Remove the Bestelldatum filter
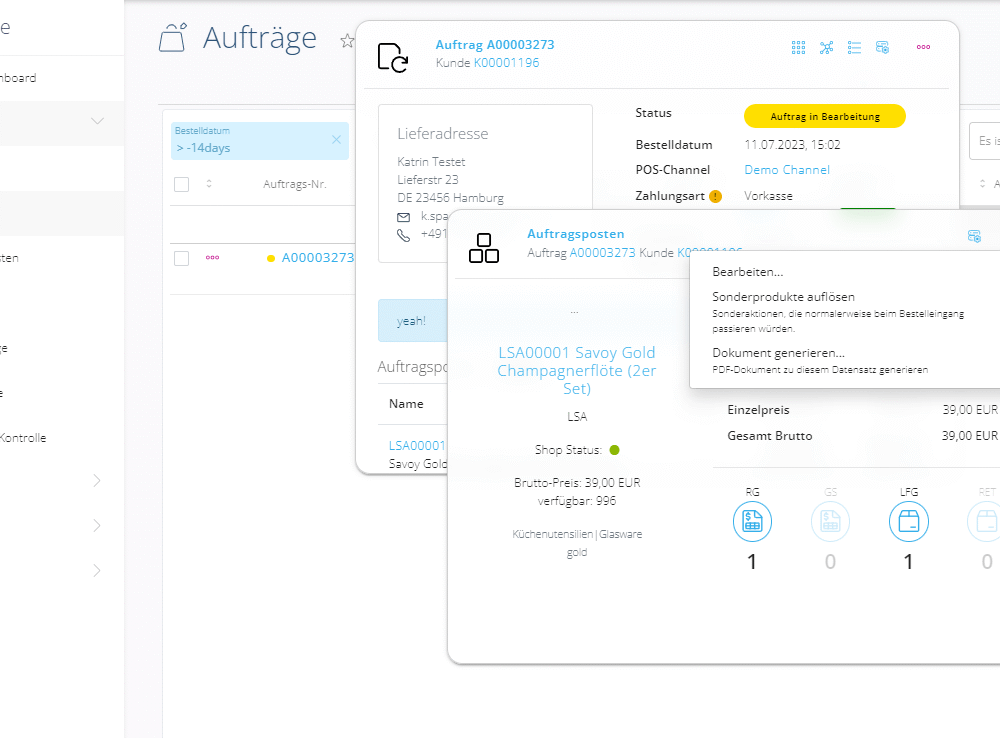The height and width of the screenshot is (738, 1000). tap(336, 140)
